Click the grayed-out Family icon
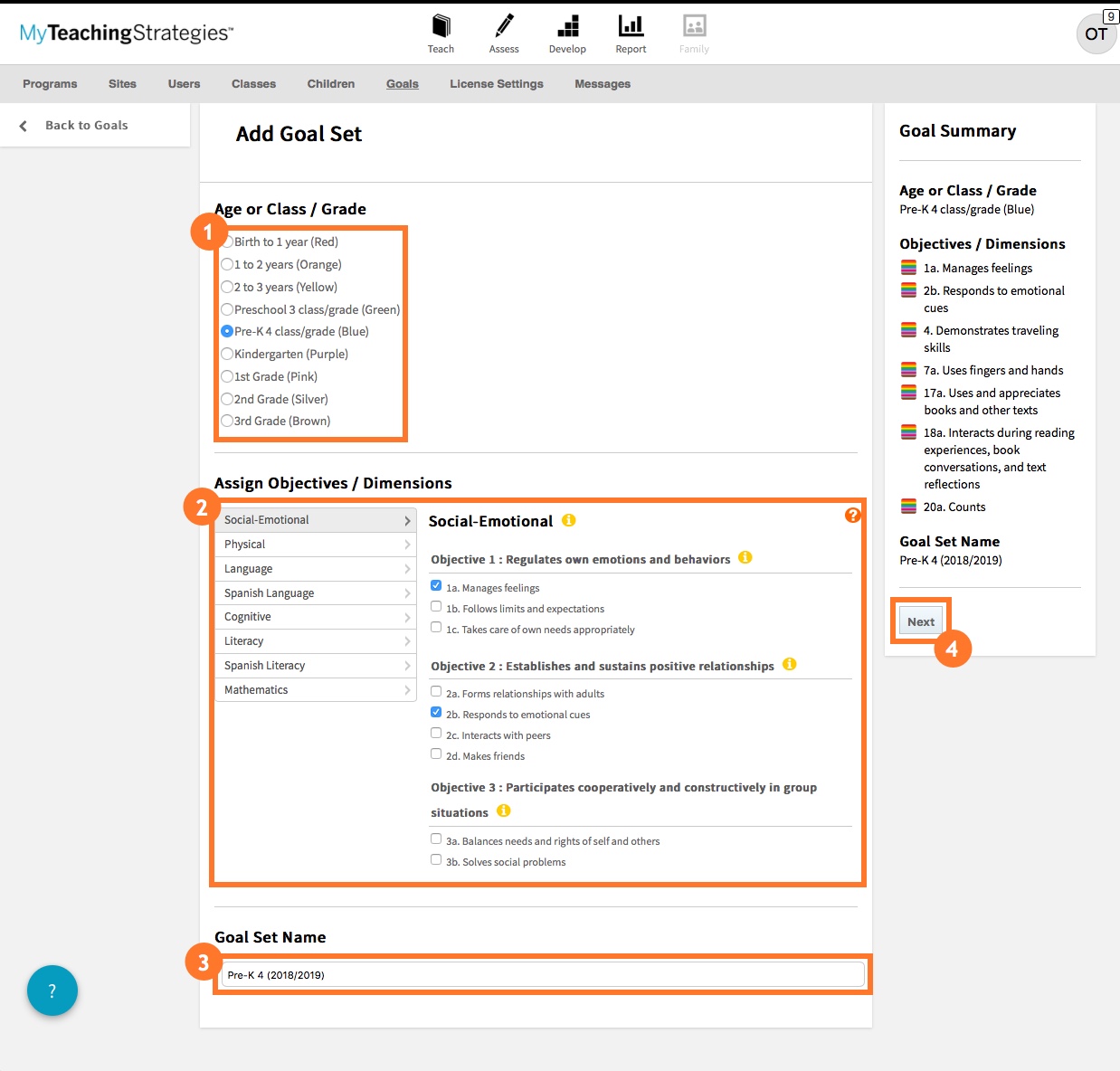This screenshot has height=1071, width=1120. click(x=693, y=32)
